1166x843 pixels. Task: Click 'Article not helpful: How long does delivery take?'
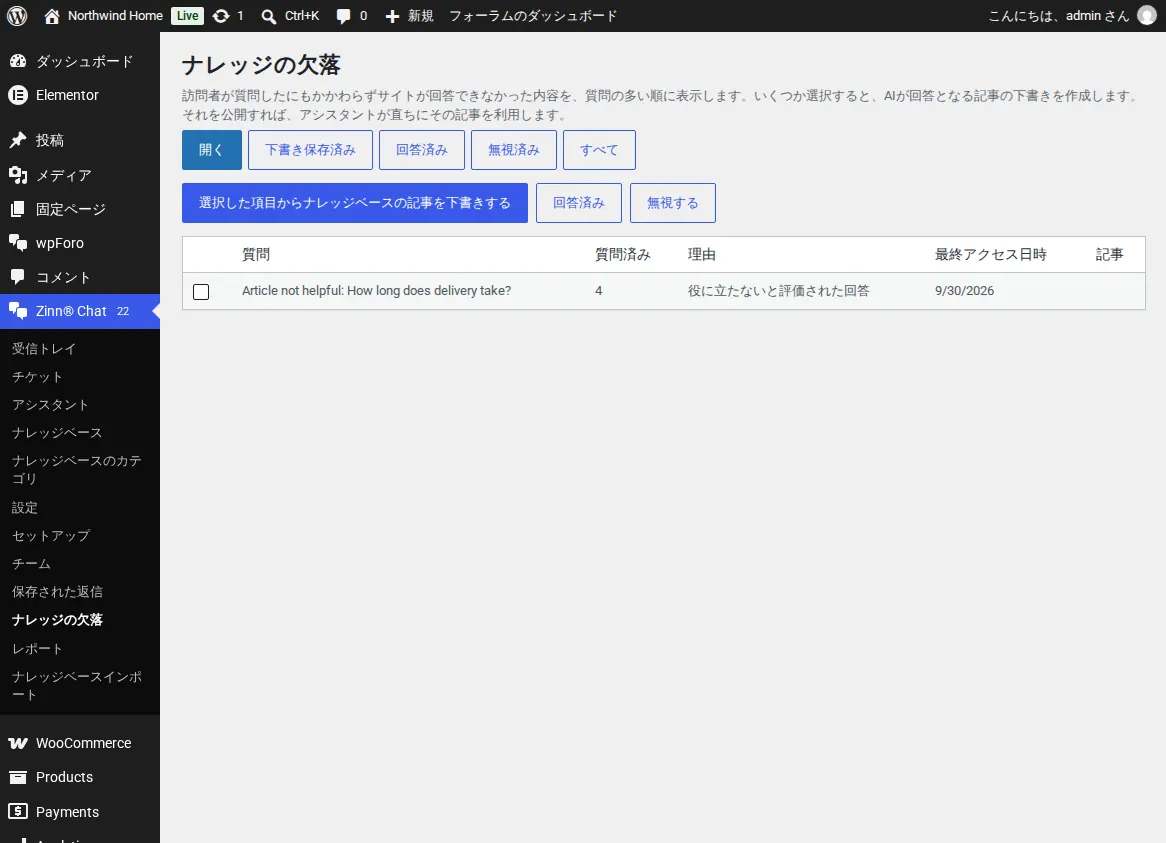click(376, 291)
